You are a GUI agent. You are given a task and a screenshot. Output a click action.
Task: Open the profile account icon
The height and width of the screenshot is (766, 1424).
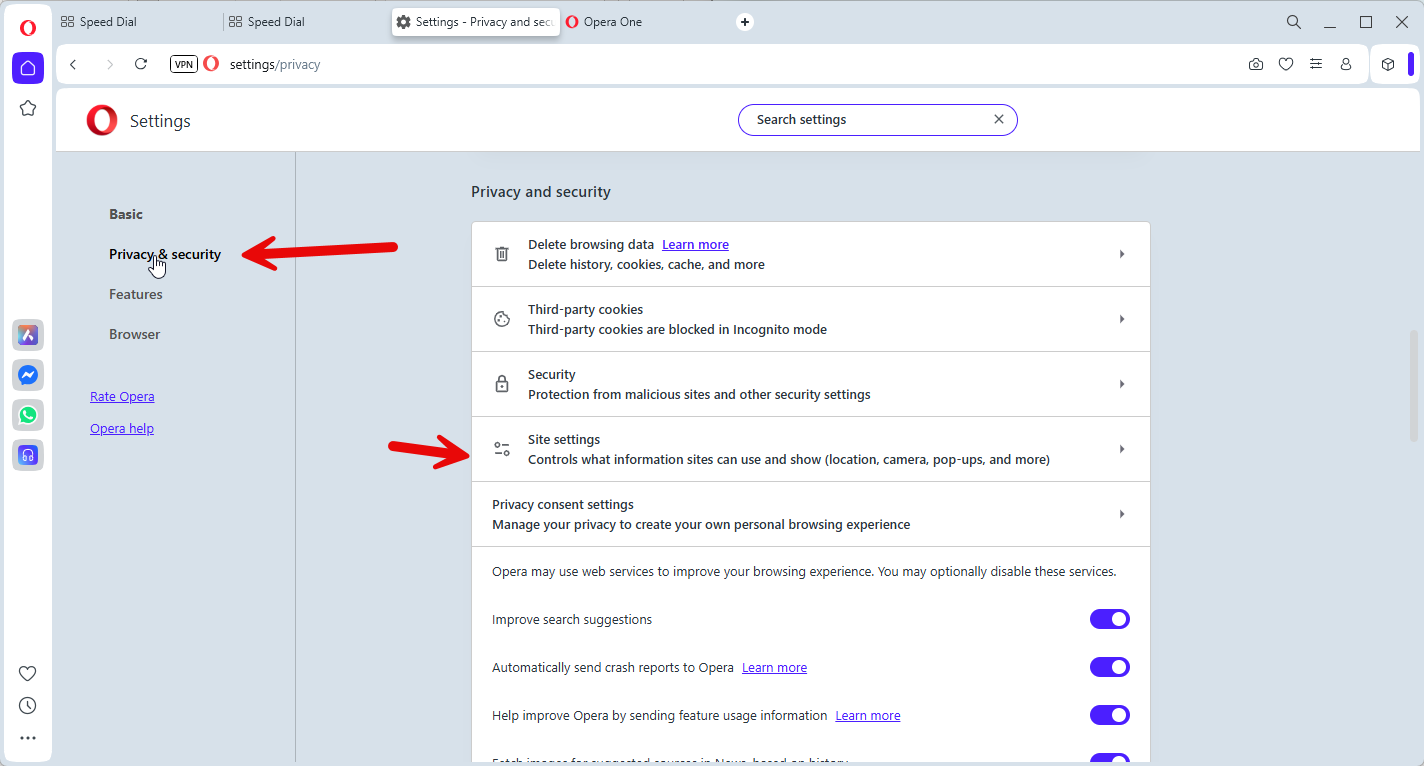coord(1346,64)
